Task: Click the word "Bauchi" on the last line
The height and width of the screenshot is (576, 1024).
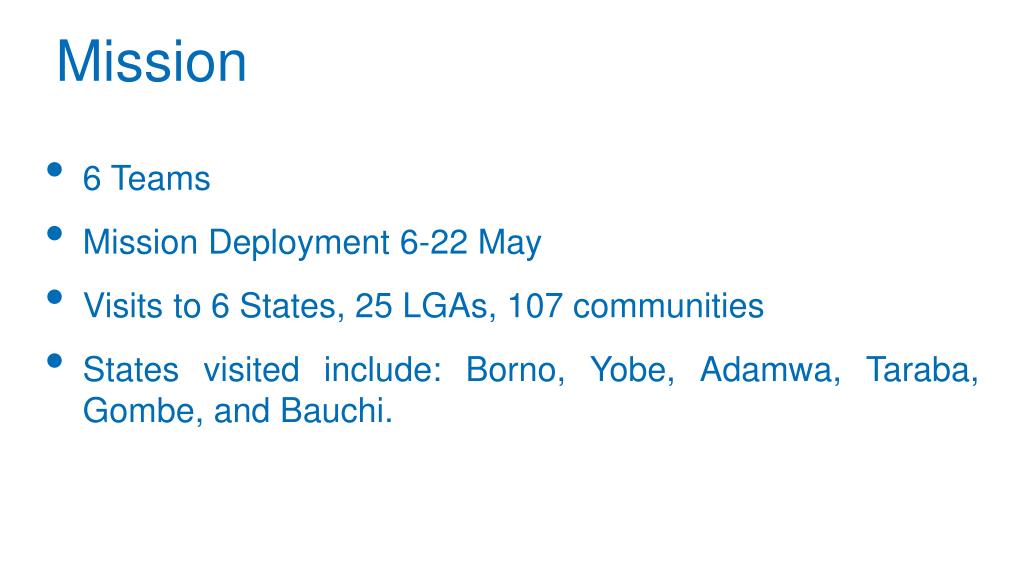Action: tap(336, 411)
